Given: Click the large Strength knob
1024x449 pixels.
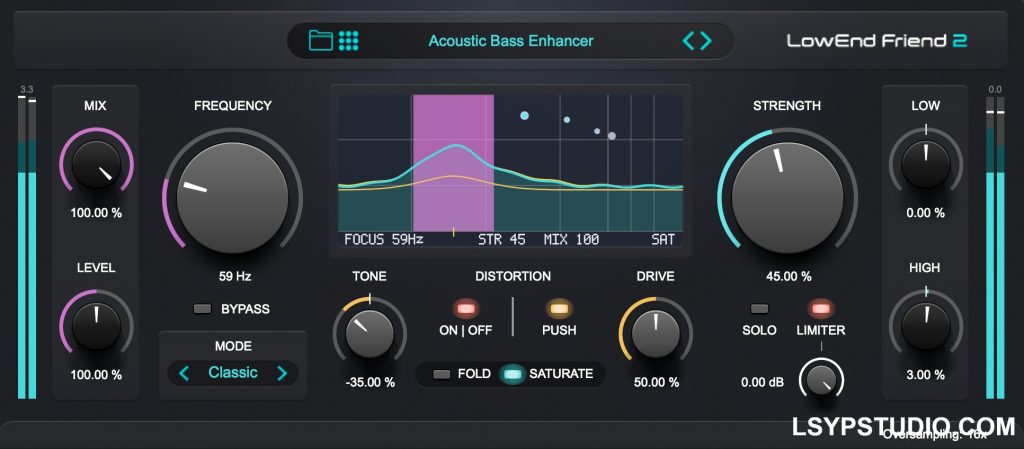Looking at the screenshot, I should pyautogui.click(x=788, y=198).
